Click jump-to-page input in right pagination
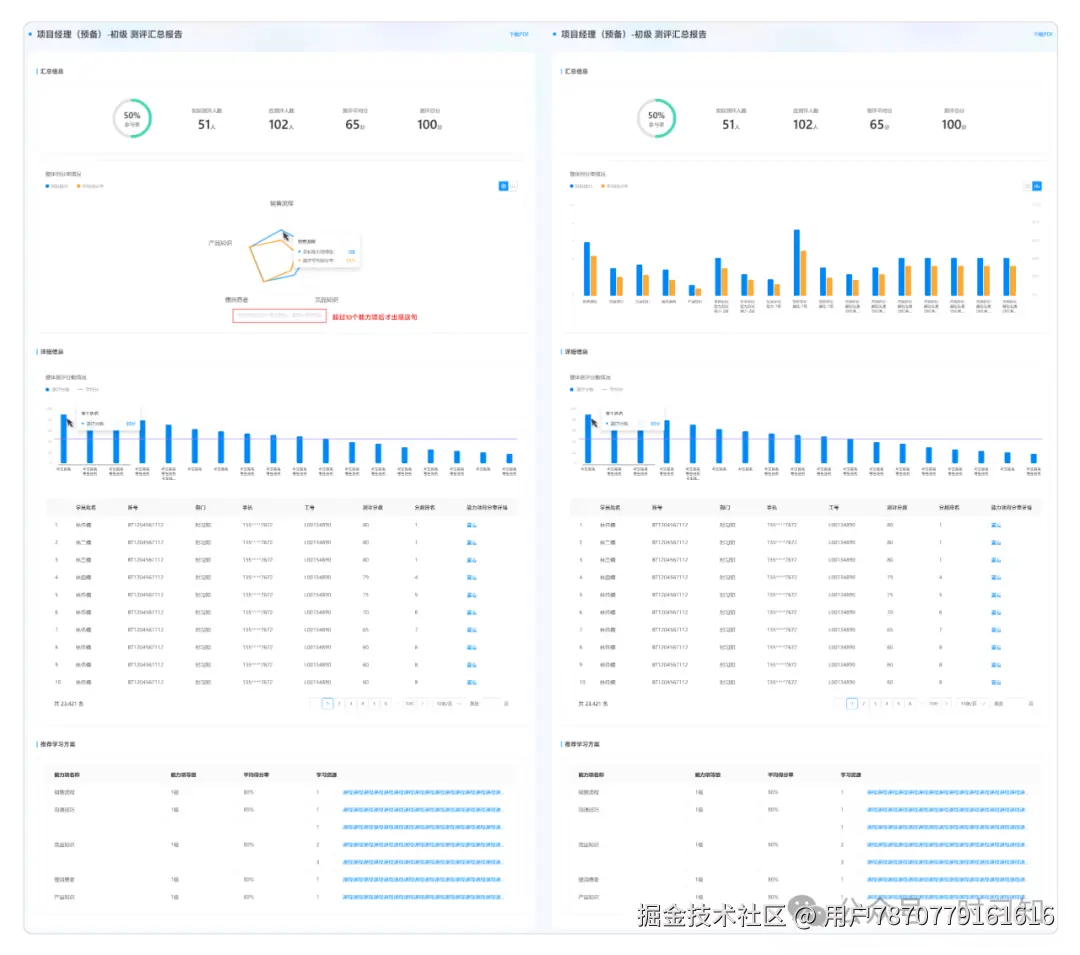The height and width of the screenshot is (955, 1080). click(1015, 704)
